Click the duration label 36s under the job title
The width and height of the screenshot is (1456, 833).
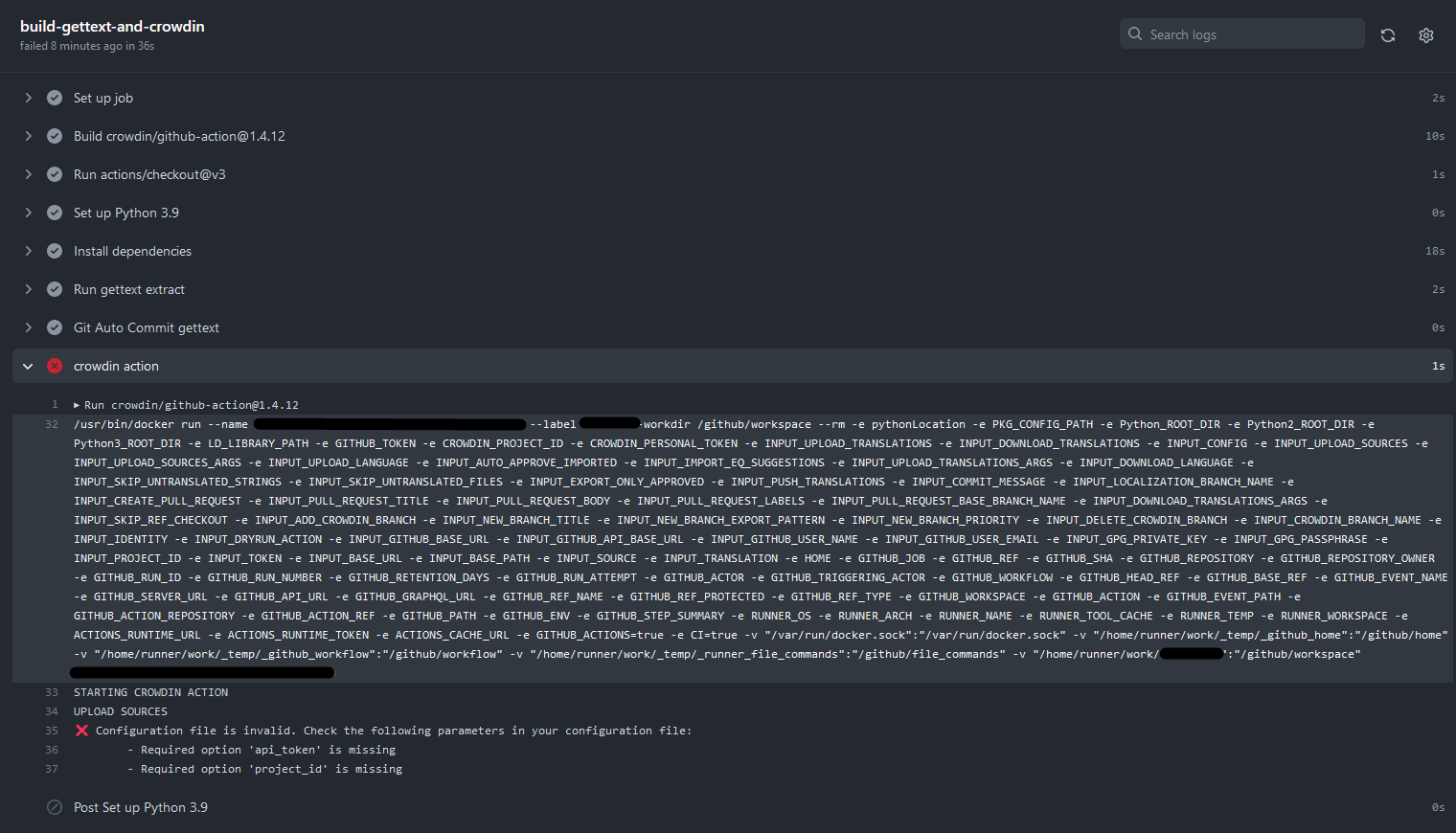(x=144, y=45)
